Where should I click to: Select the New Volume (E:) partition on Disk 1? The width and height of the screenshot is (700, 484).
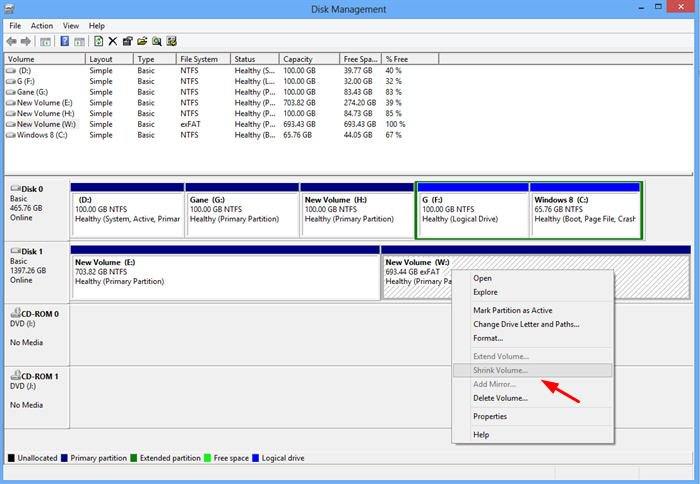(x=225, y=272)
